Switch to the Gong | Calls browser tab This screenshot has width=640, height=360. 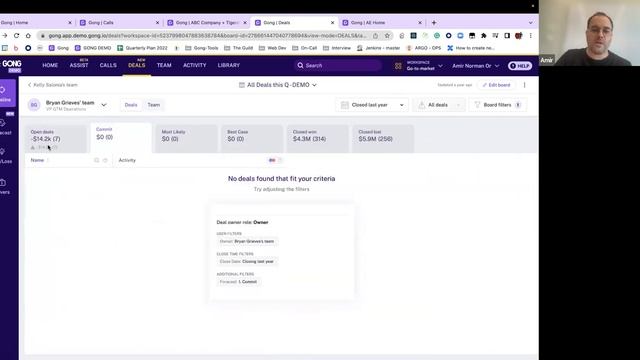point(119,22)
